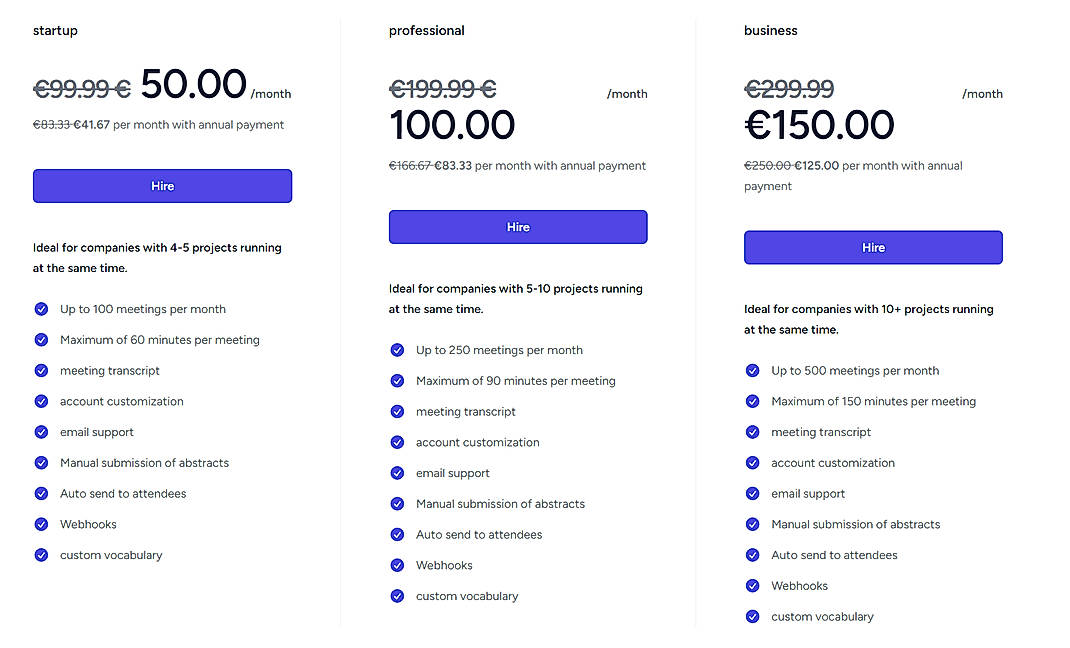Click the checkmark next to professional's "email support"
The height and width of the screenshot is (648, 1070).
pos(397,473)
